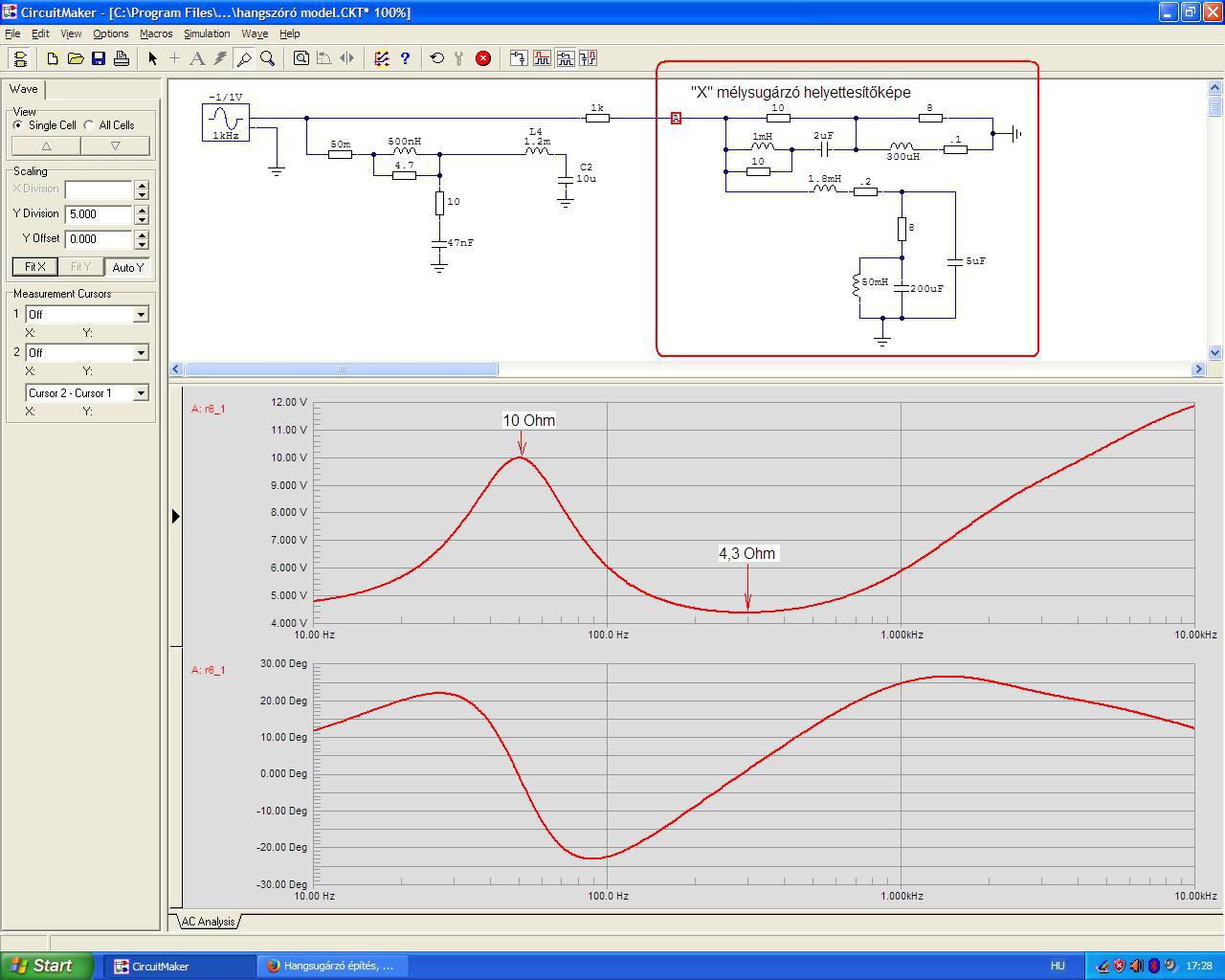The width and height of the screenshot is (1225, 980).
Task: Select the Arrow pointer tool
Action: (152, 58)
